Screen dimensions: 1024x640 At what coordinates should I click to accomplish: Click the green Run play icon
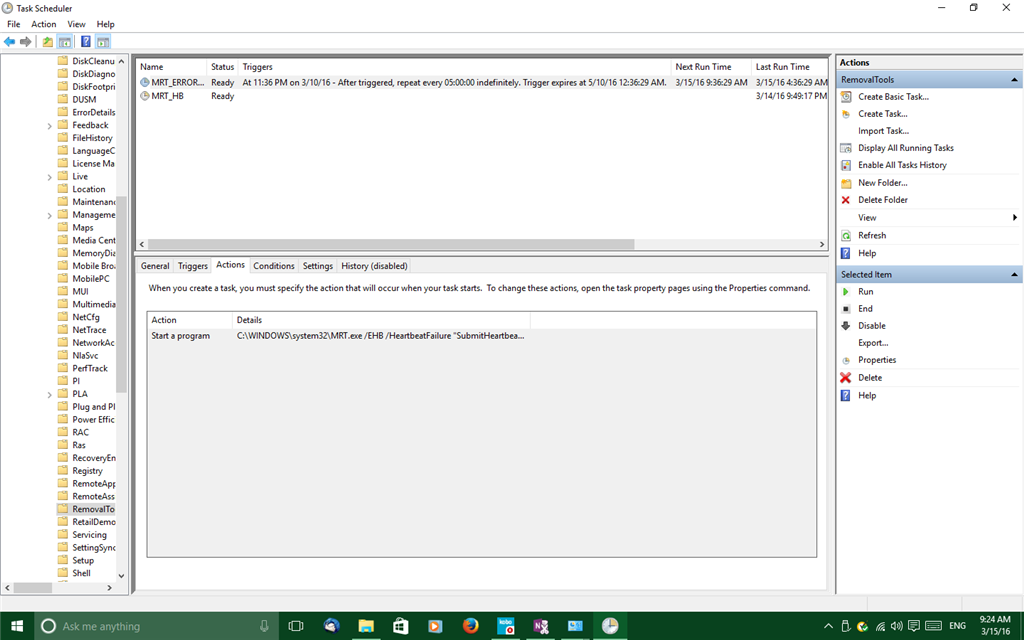846,292
